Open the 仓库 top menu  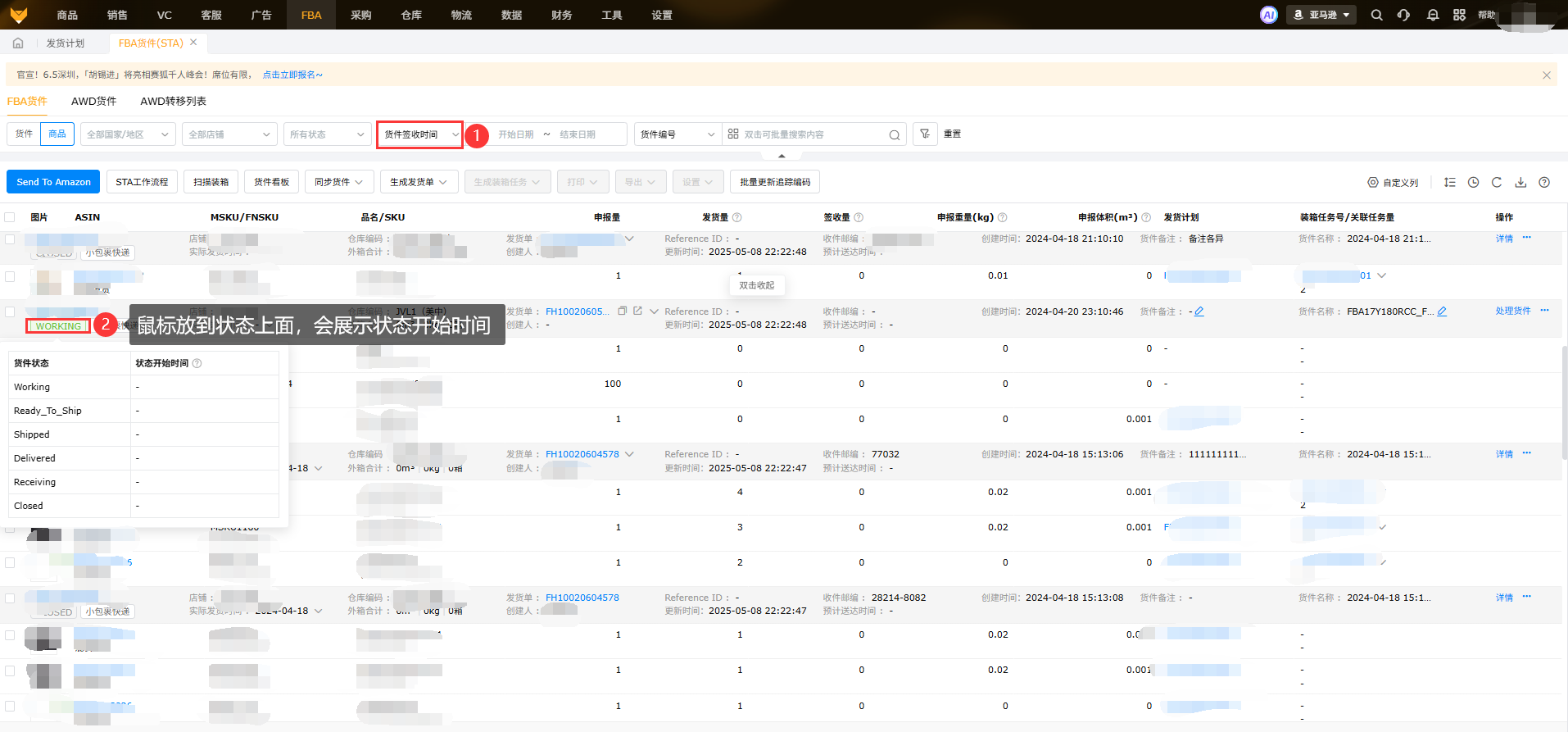coord(411,15)
